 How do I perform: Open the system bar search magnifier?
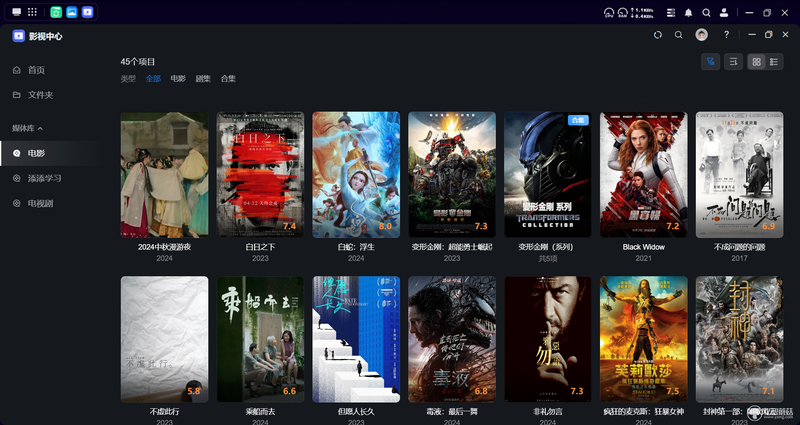click(706, 13)
